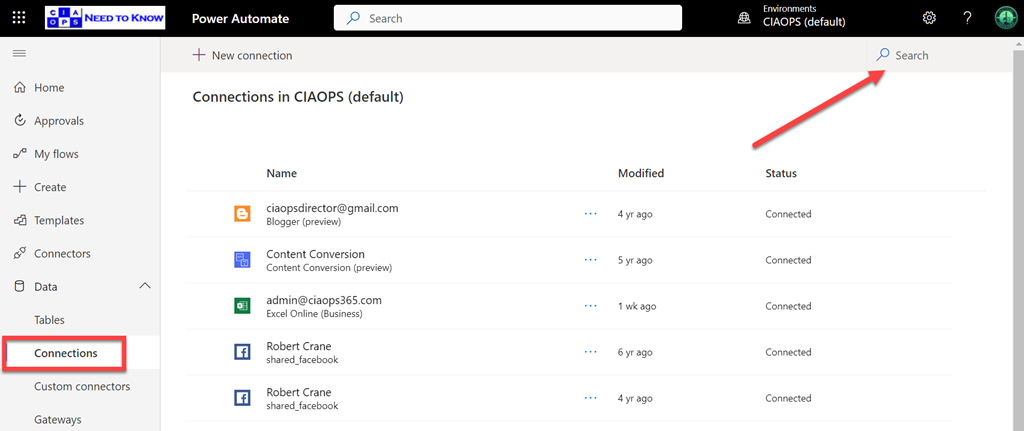1024x431 pixels.
Task: Open the app launcher waffle icon
Action: (20, 18)
